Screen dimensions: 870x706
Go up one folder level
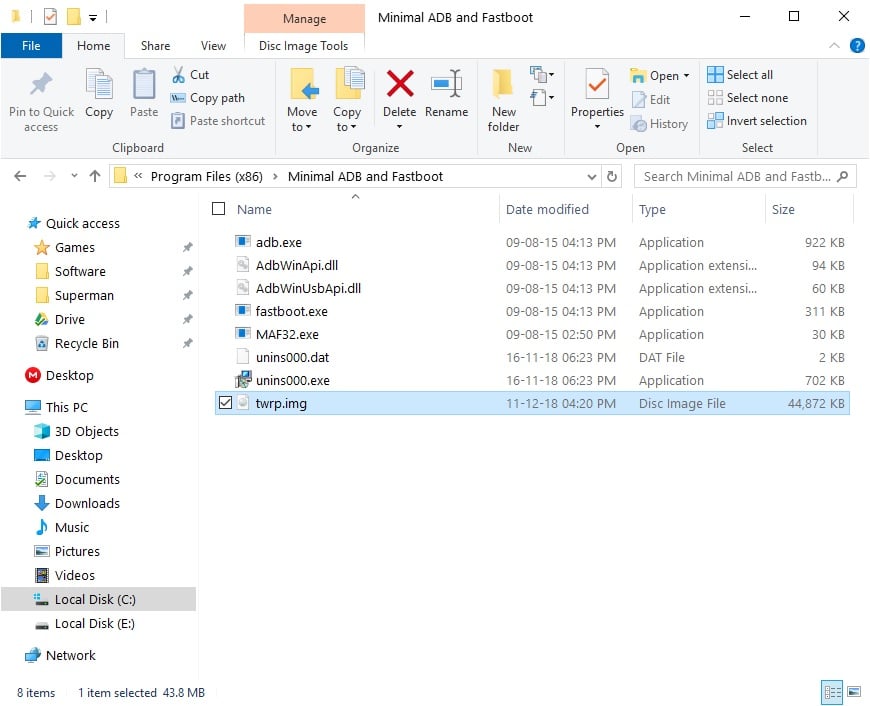point(95,176)
